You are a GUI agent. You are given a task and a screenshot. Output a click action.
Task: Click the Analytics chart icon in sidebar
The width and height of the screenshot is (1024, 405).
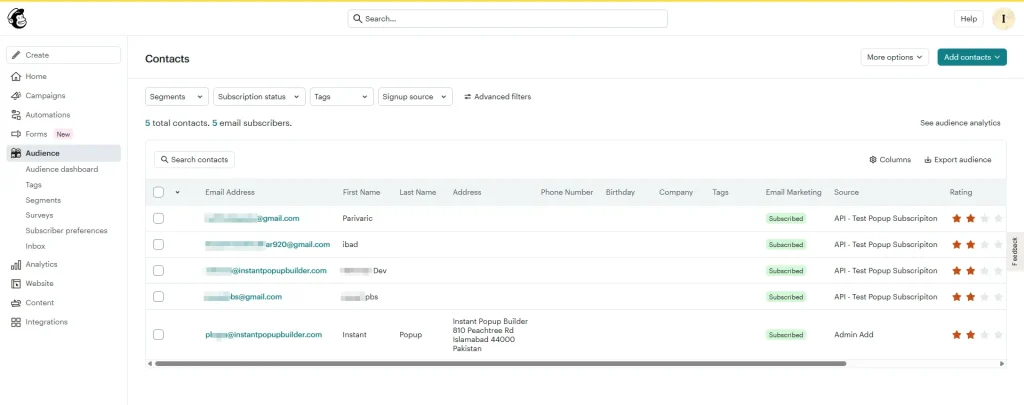coord(16,265)
